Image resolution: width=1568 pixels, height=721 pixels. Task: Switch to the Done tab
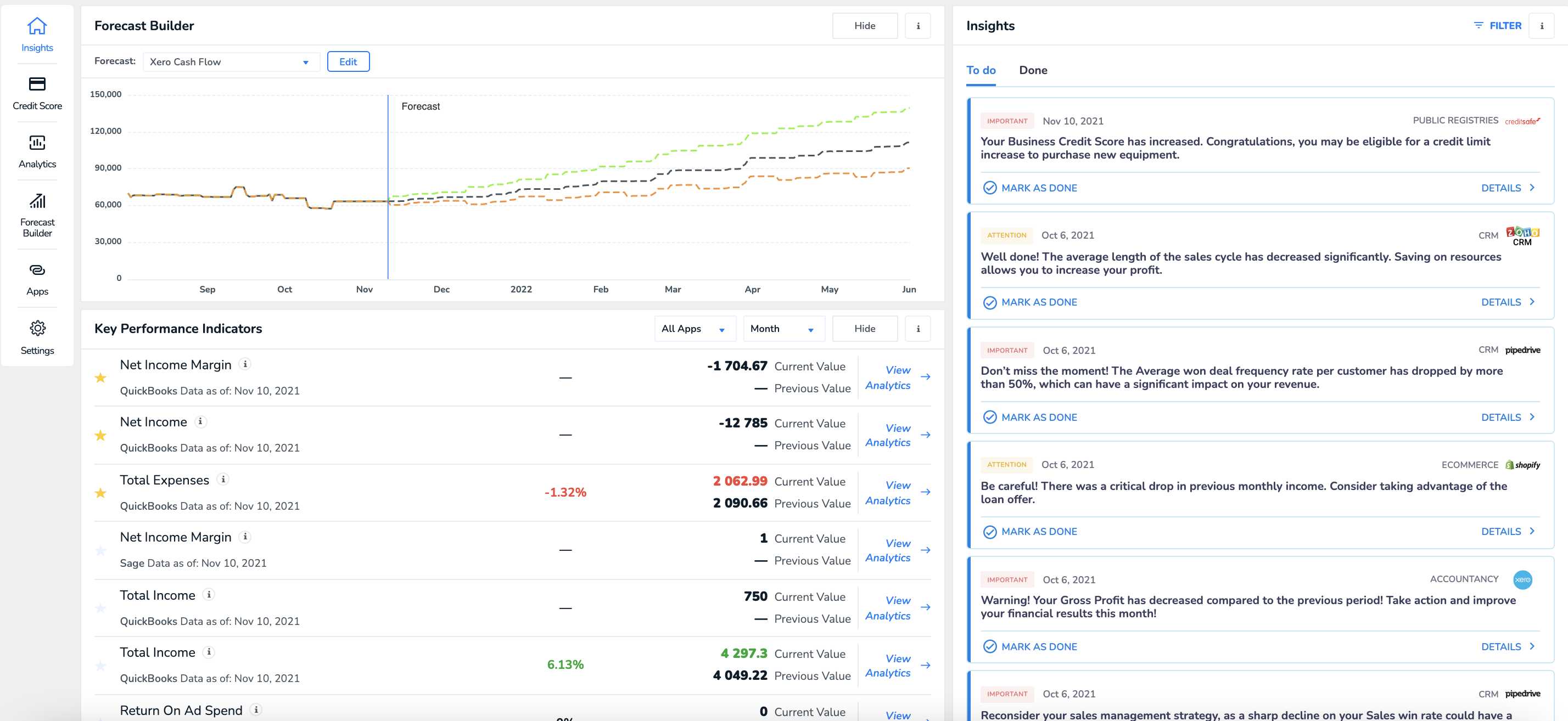[1033, 70]
